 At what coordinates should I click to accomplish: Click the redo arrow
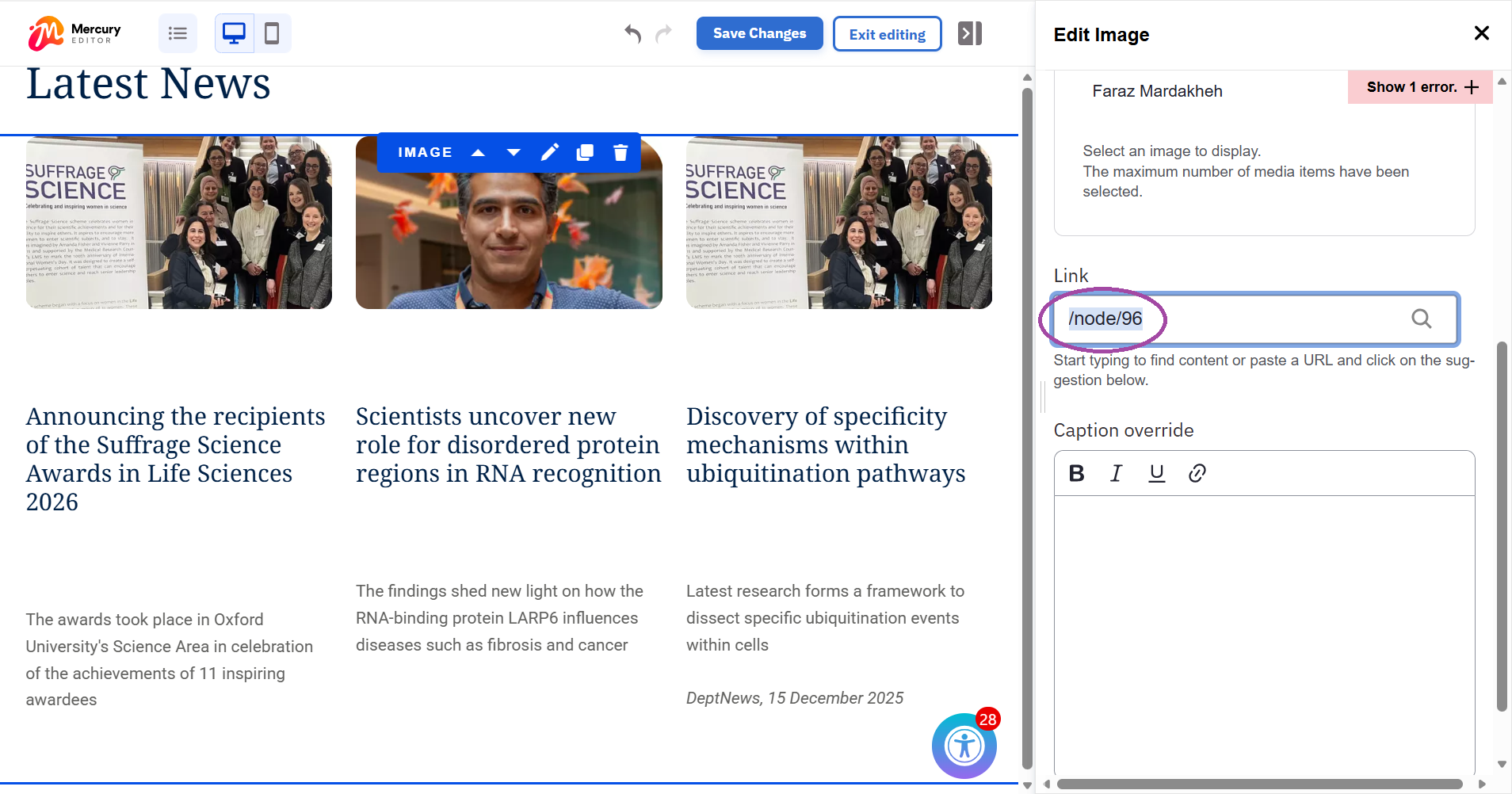[x=663, y=33]
